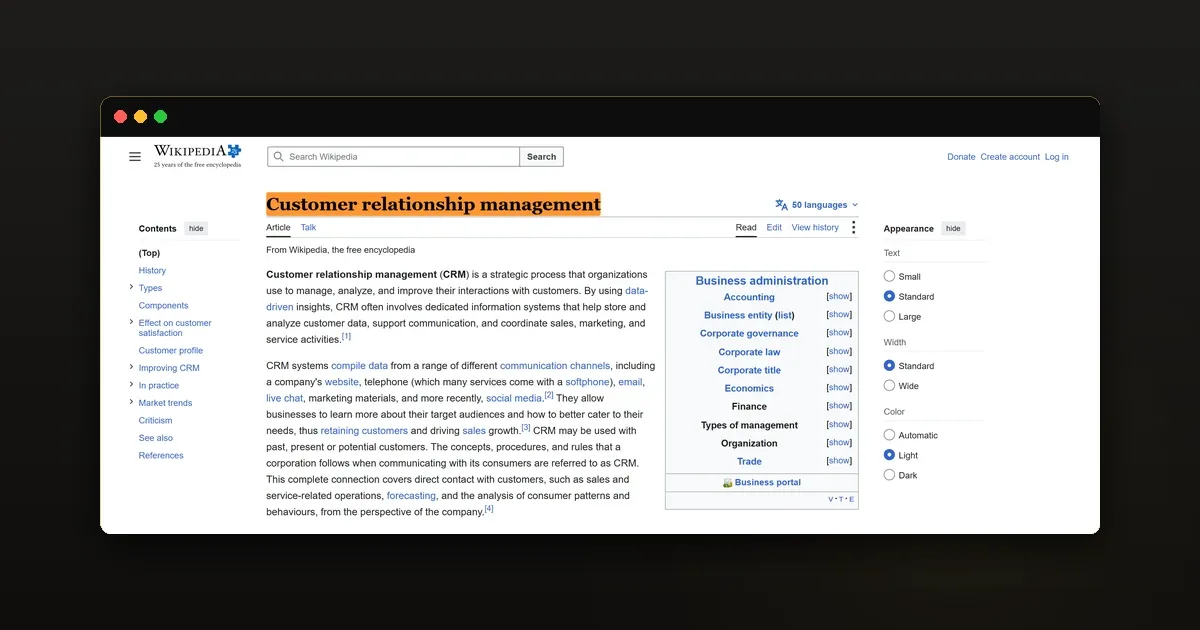Show the Finance list
This screenshot has height=630, width=1200.
[x=839, y=406]
